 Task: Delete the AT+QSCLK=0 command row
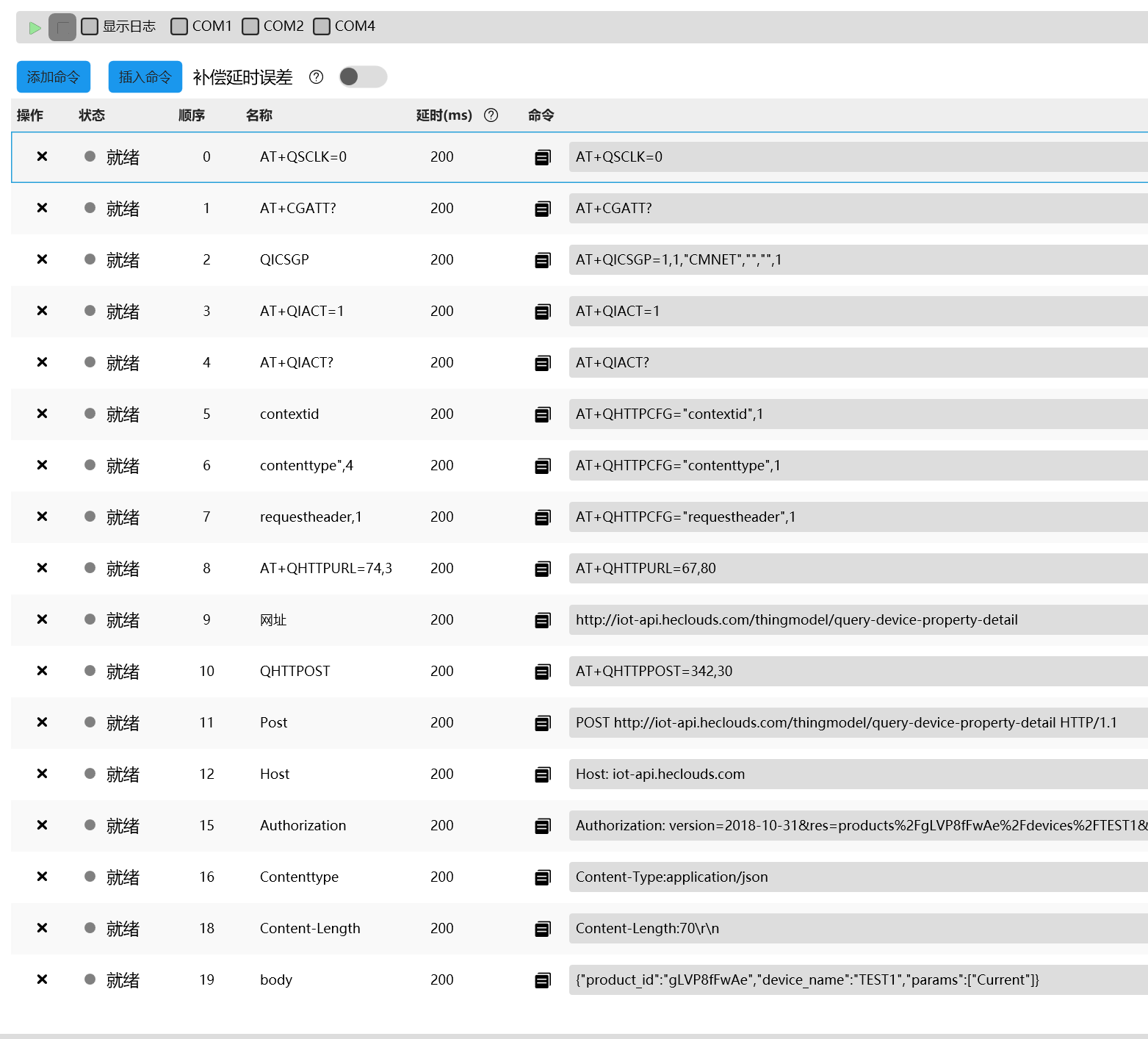[42, 157]
